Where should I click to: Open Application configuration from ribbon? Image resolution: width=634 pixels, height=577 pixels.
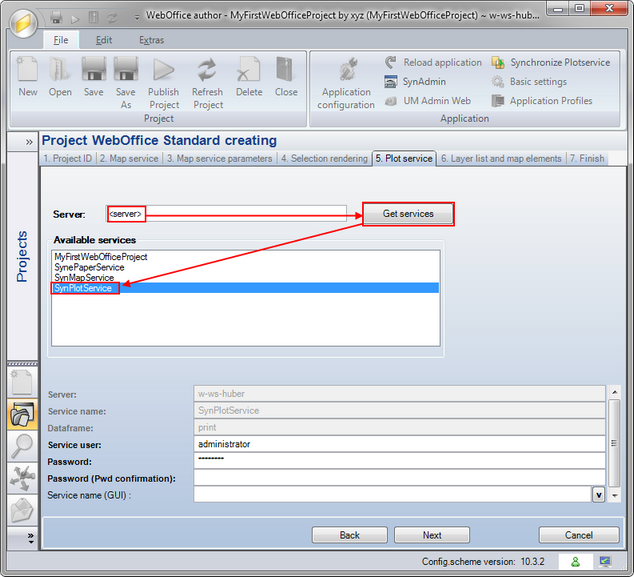pyautogui.click(x=346, y=83)
